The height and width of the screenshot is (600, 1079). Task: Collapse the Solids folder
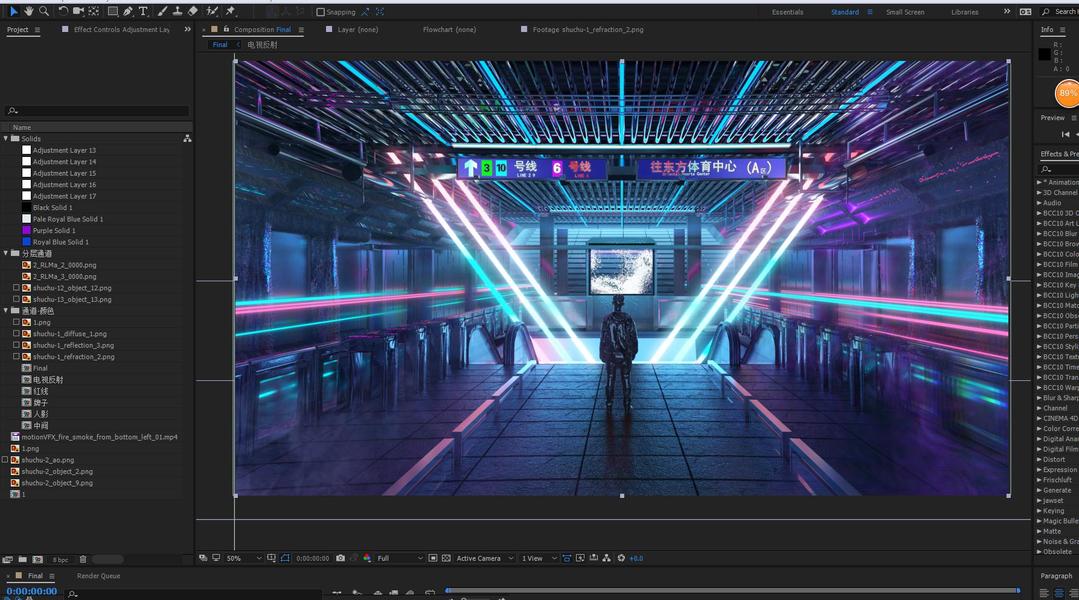[x=6, y=138]
